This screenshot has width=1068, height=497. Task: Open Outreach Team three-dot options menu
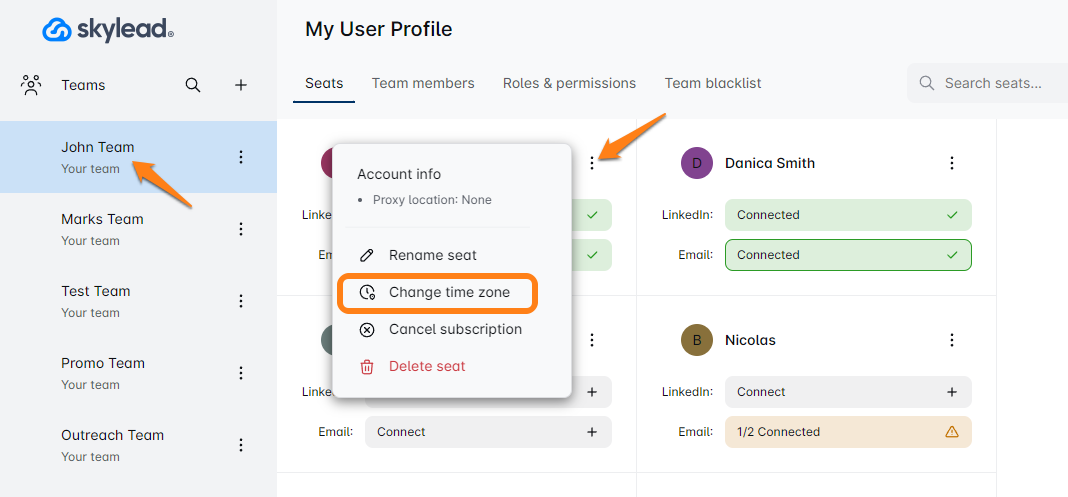tap(240, 445)
